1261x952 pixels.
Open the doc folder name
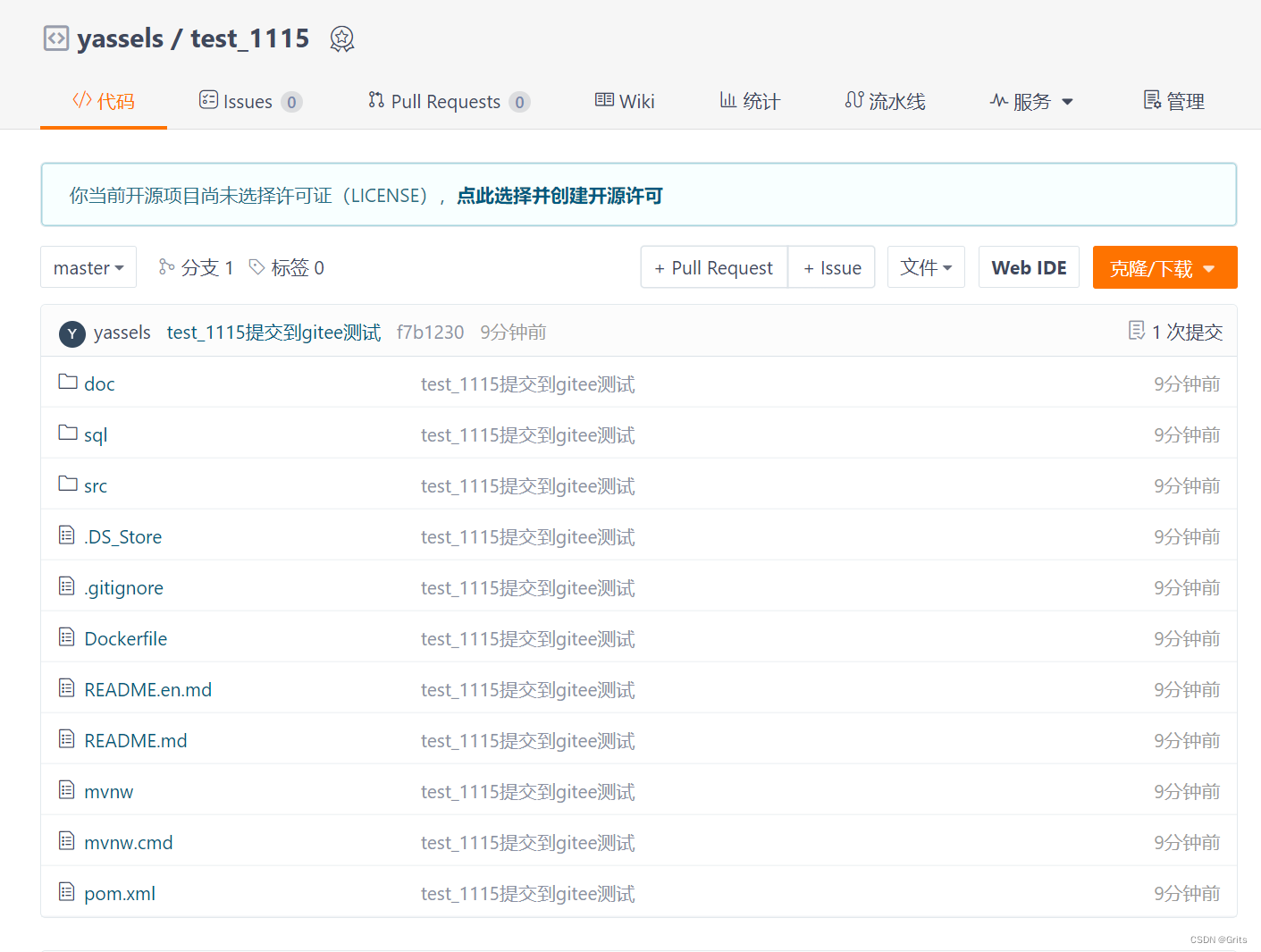pos(99,383)
